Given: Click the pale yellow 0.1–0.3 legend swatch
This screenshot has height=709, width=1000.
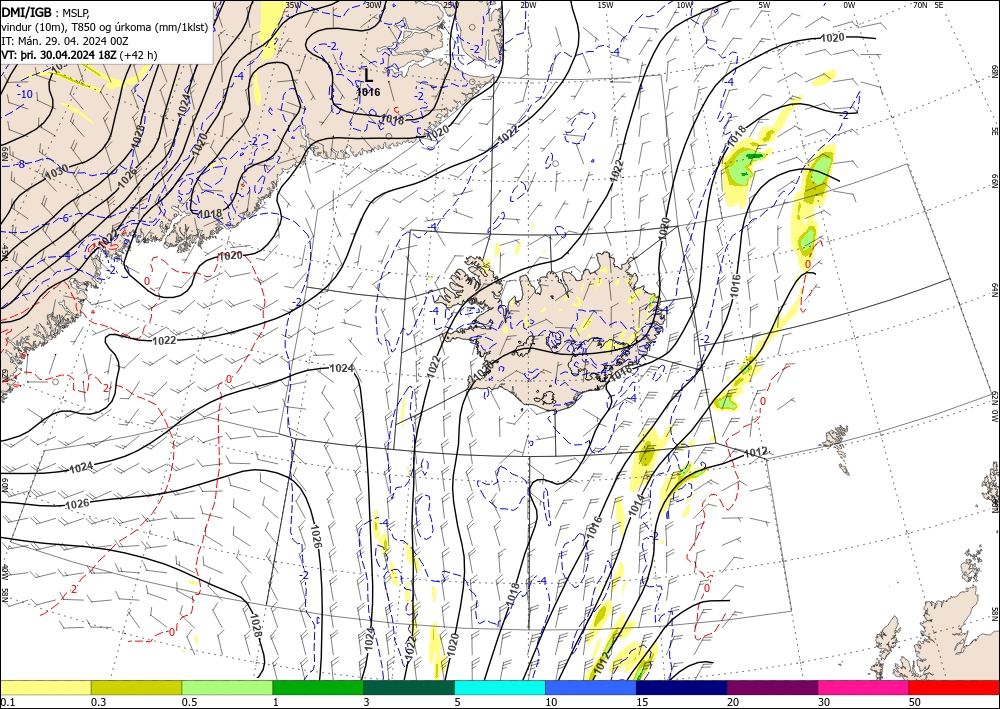Looking at the screenshot, I should point(45,687).
